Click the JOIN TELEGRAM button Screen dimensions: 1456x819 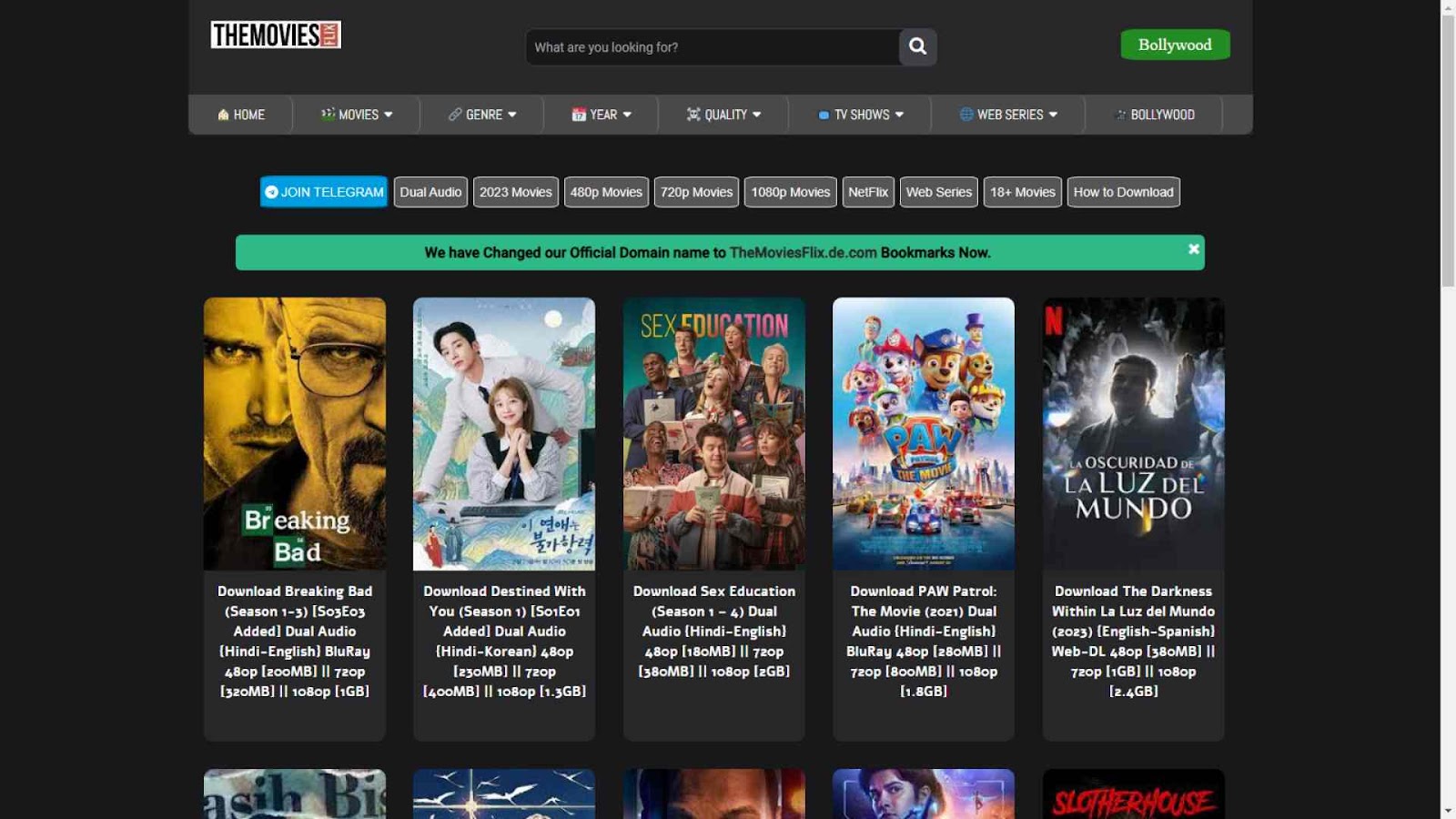coord(324,192)
